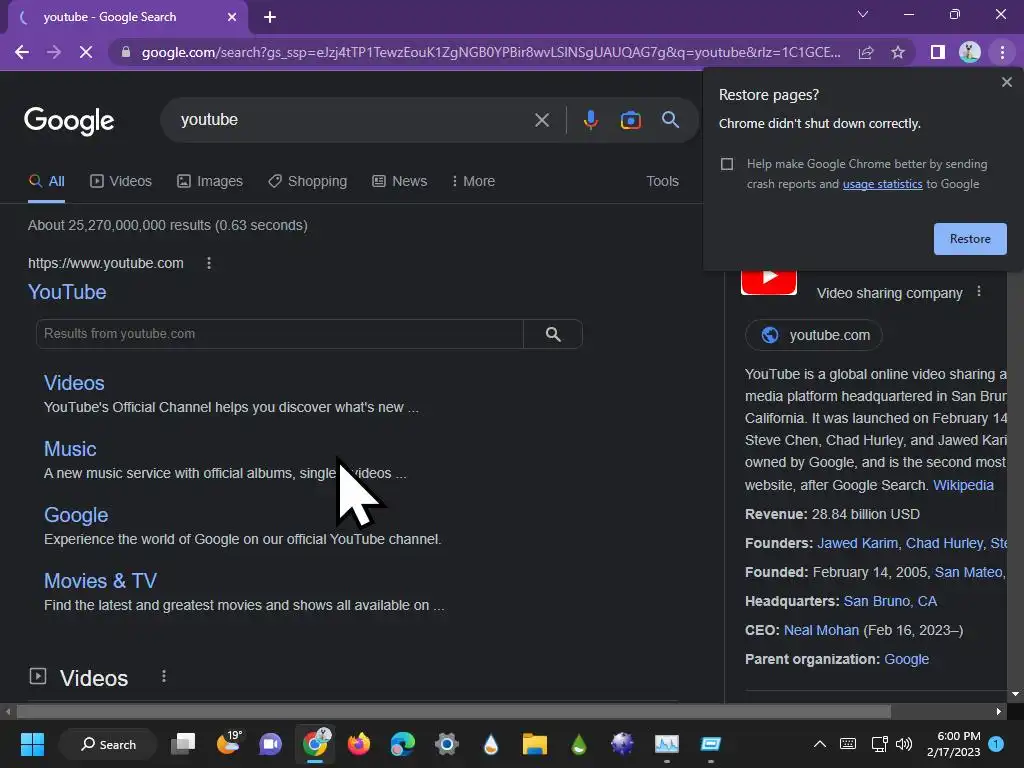Open File Explorer from the taskbar
The width and height of the screenshot is (1024, 768).
[x=534, y=744]
